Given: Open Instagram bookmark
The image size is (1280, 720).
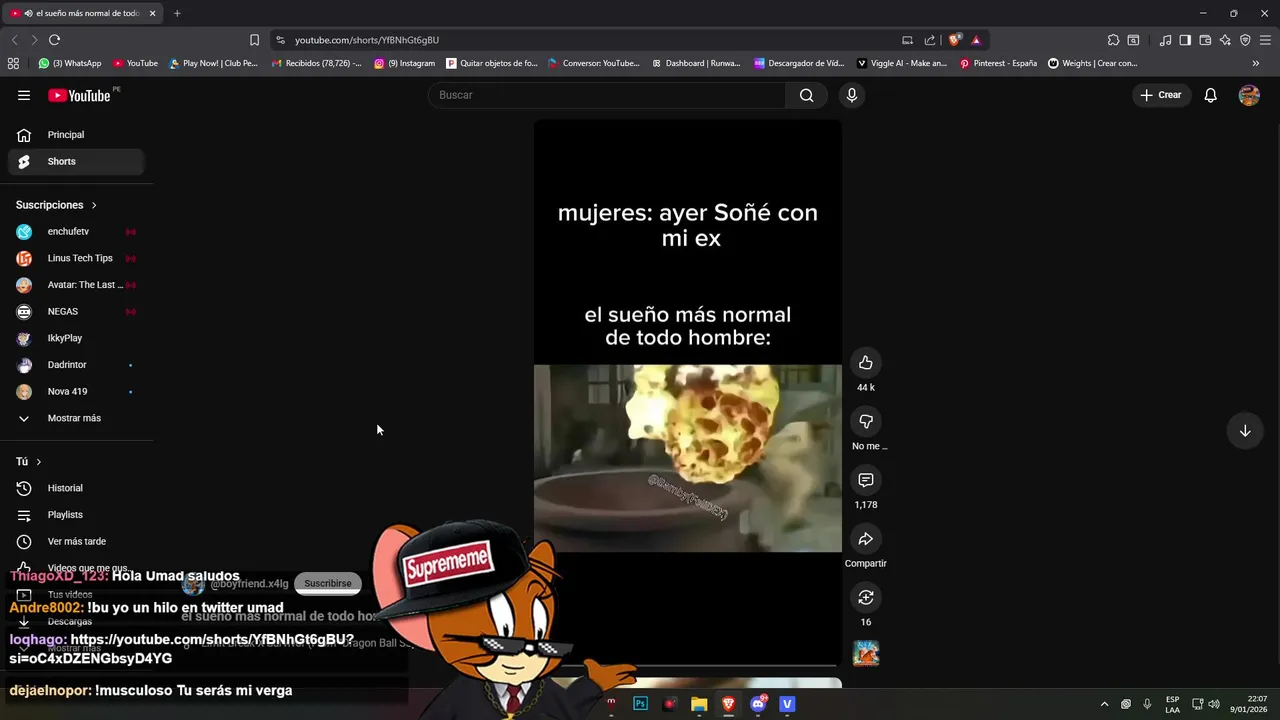Looking at the screenshot, I should click(x=405, y=63).
